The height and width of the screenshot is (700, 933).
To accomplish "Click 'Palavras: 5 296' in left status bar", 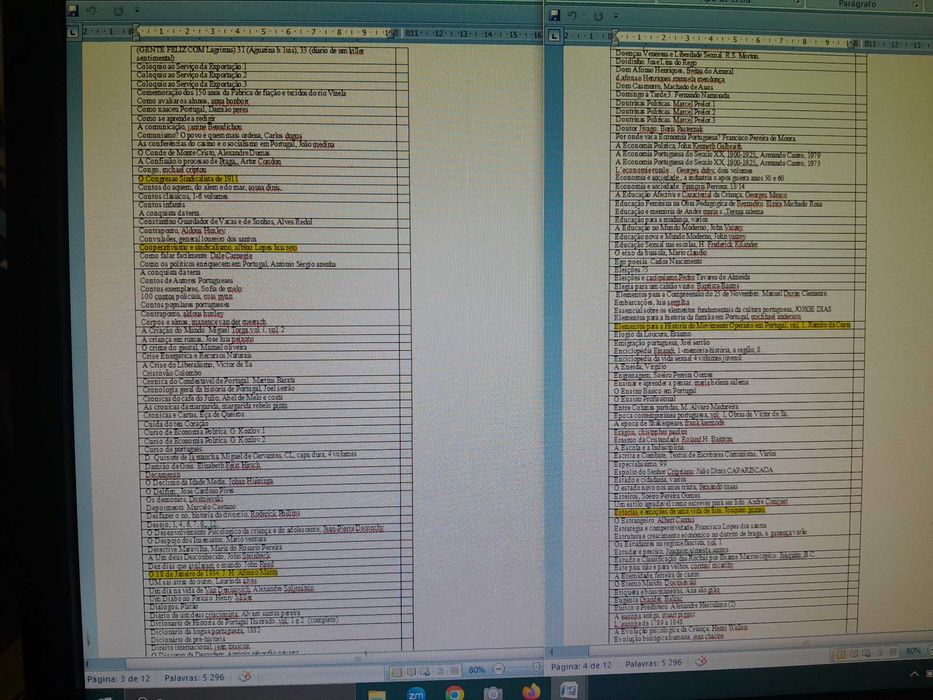I will tap(194, 677).
